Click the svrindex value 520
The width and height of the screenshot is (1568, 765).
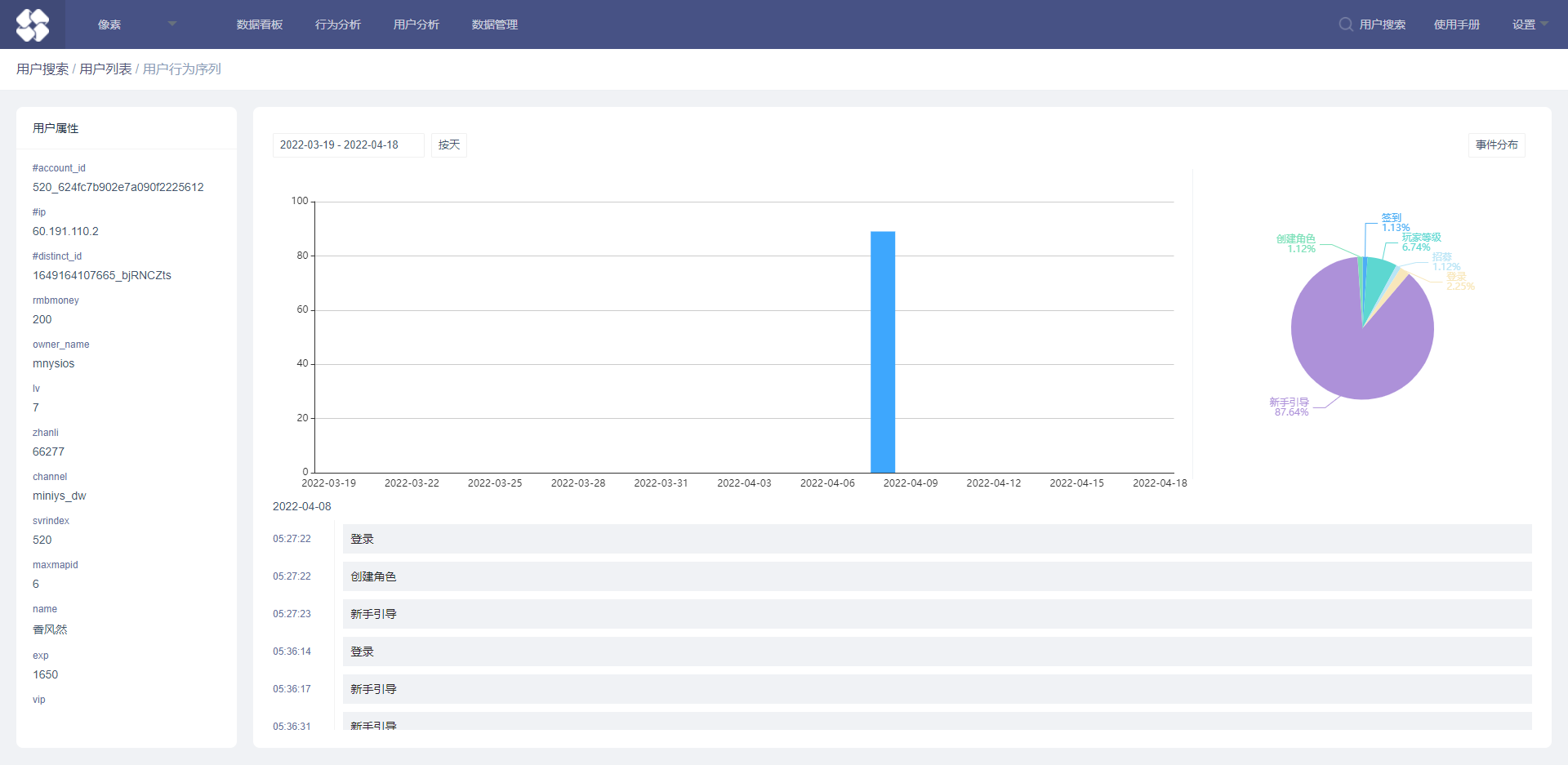click(x=42, y=540)
